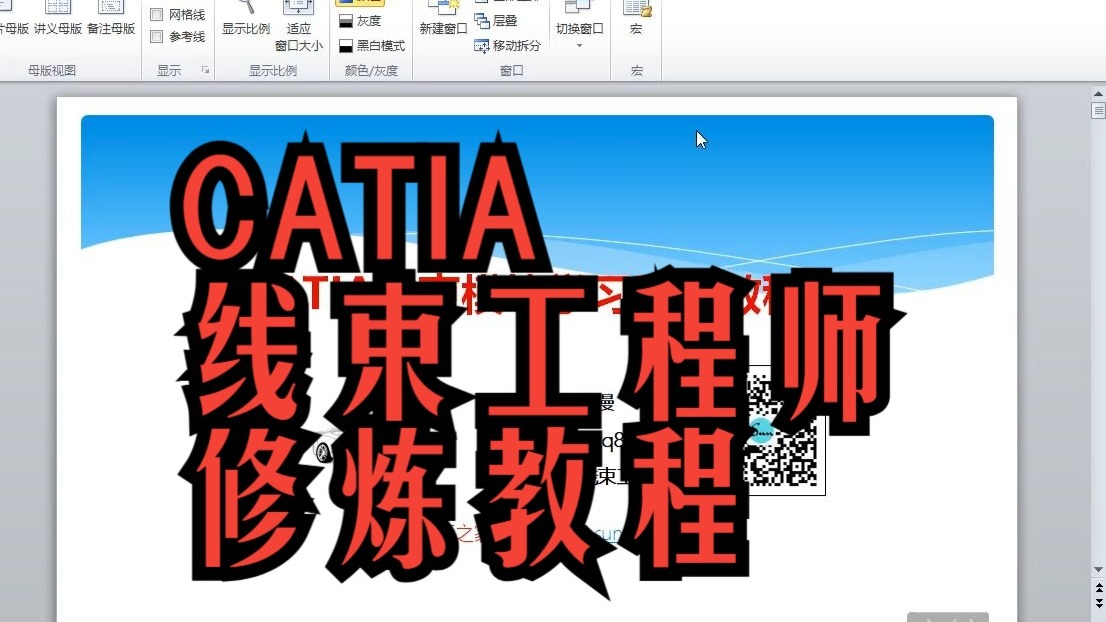Click the vertical scrollbar up arrow
This screenshot has width=1106, height=622.
1098,93
